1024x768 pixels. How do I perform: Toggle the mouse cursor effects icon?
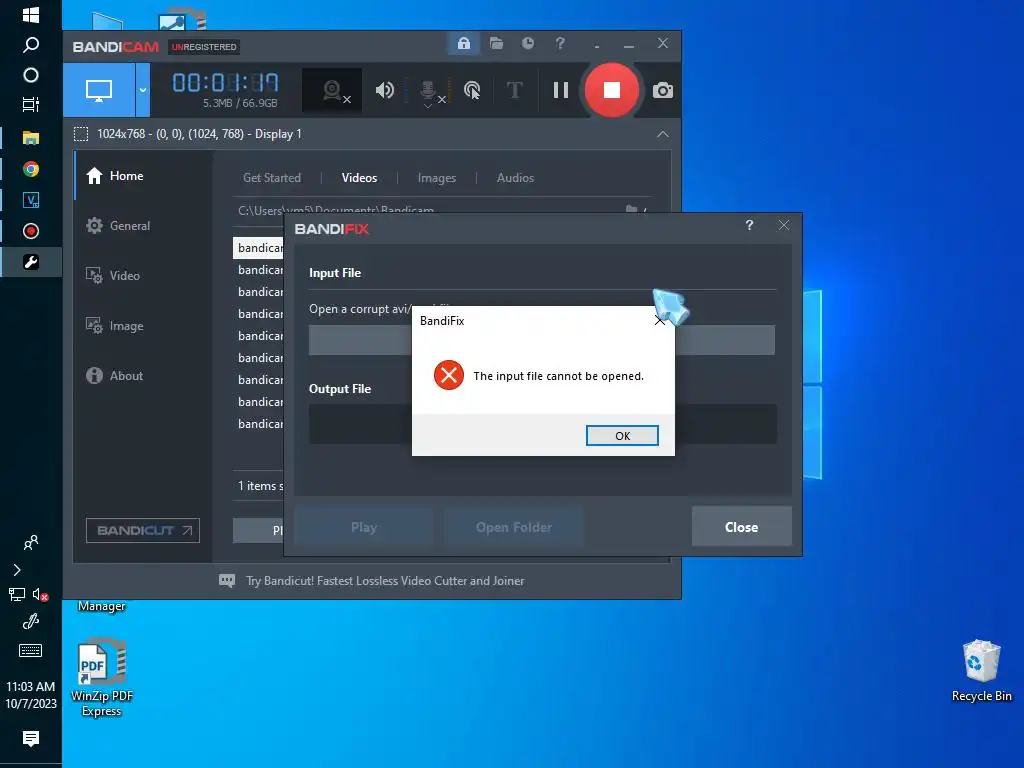pyautogui.click(x=472, y=90)
